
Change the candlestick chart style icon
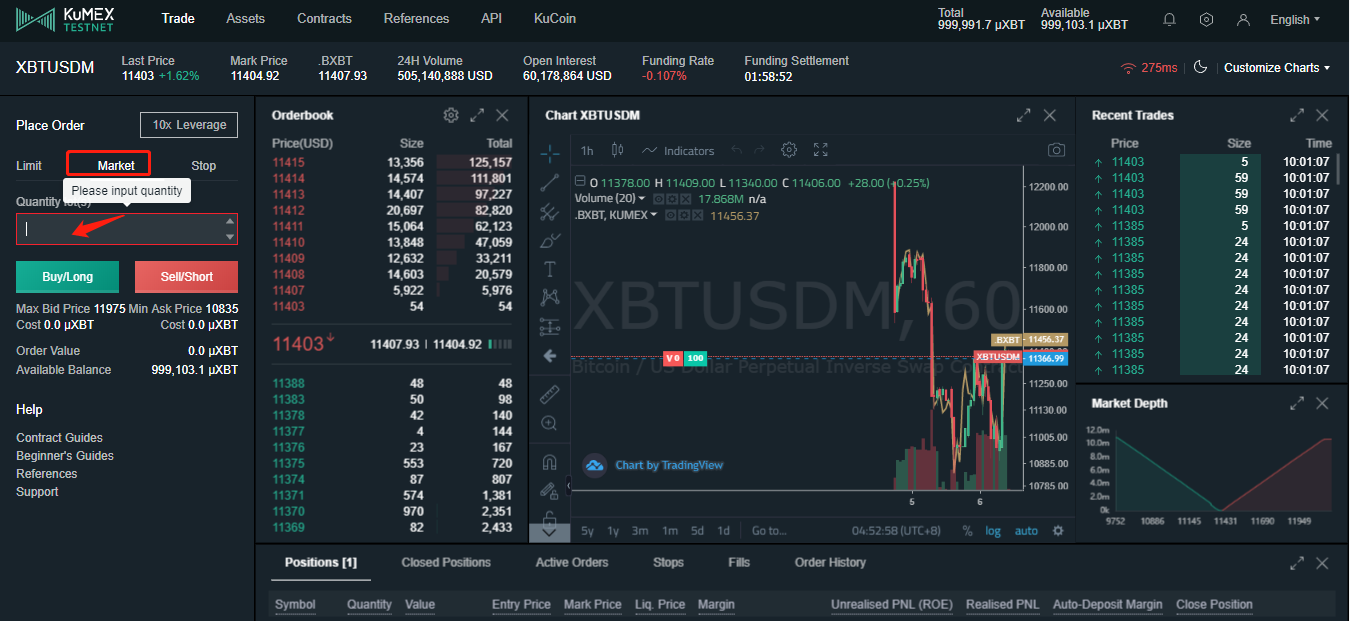(x=617, y=150)
